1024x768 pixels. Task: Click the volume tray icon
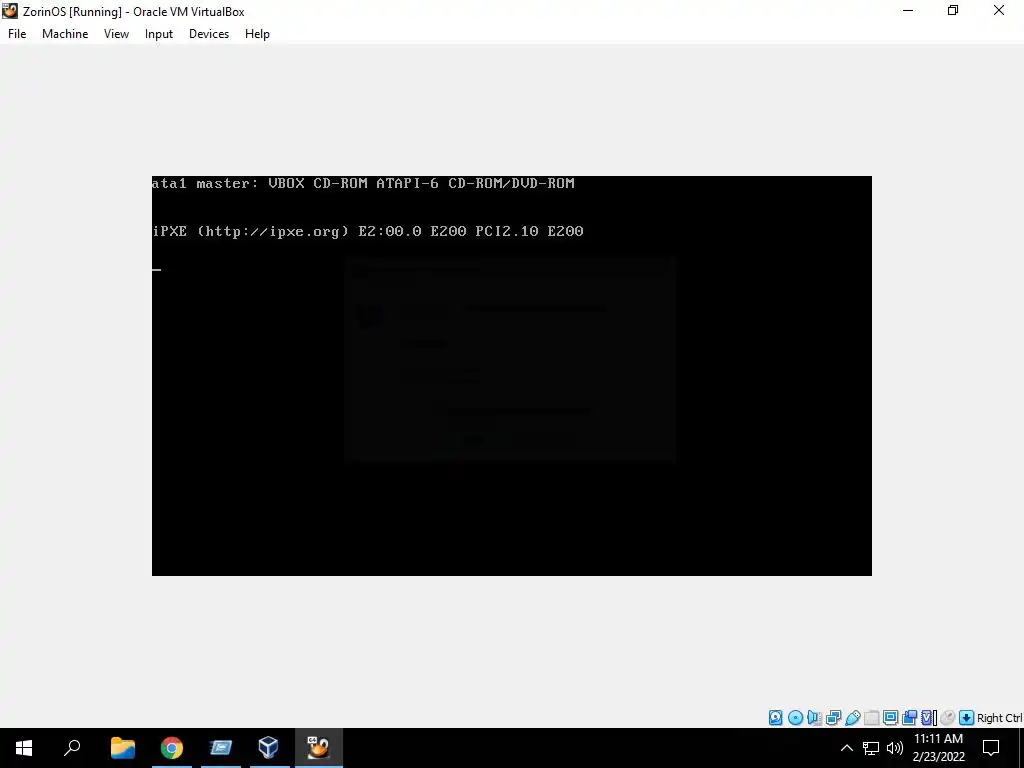[895, 748]
